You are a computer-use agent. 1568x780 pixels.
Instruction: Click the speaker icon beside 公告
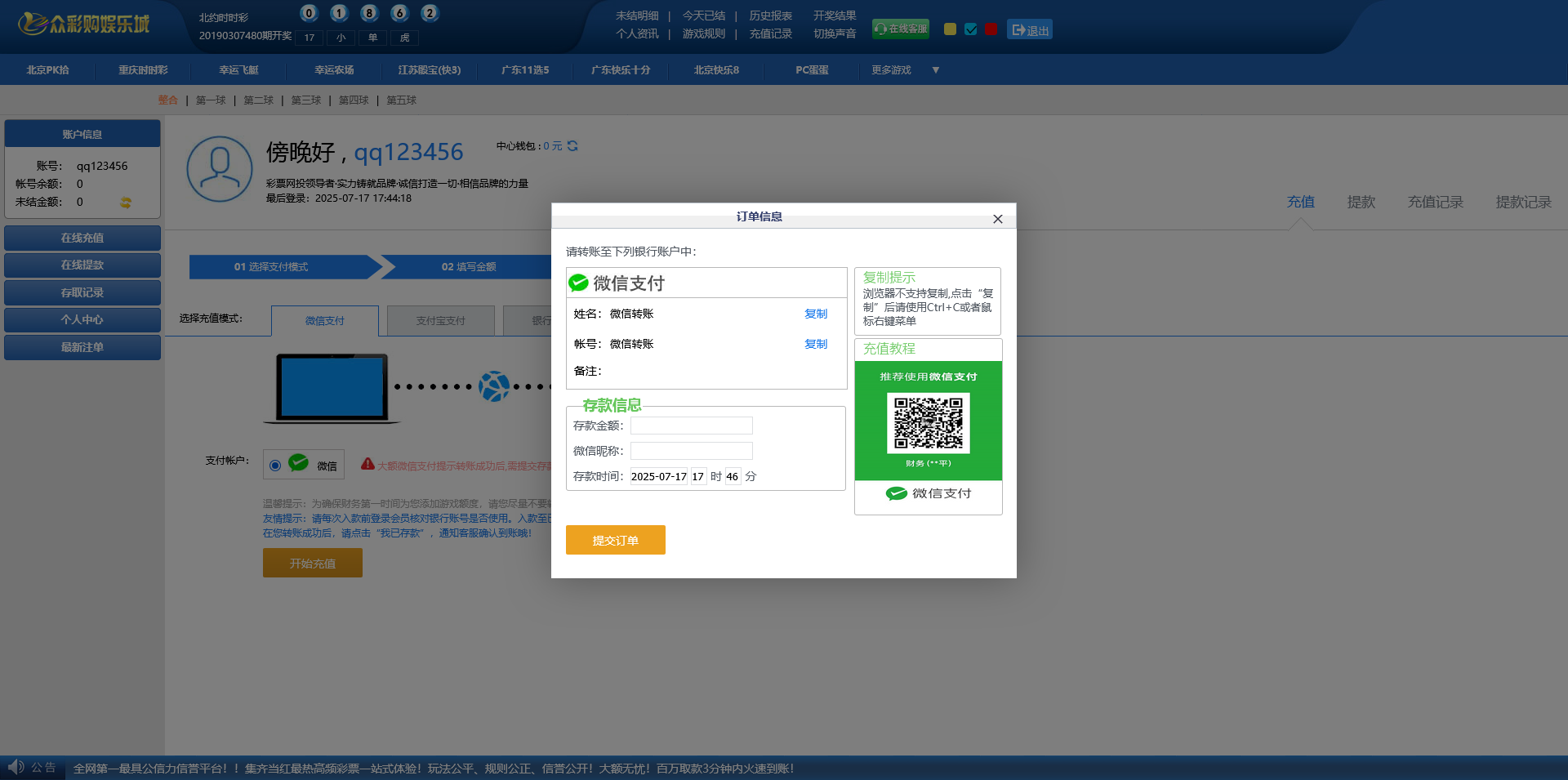pyautogui.click(x=16, y=767)
